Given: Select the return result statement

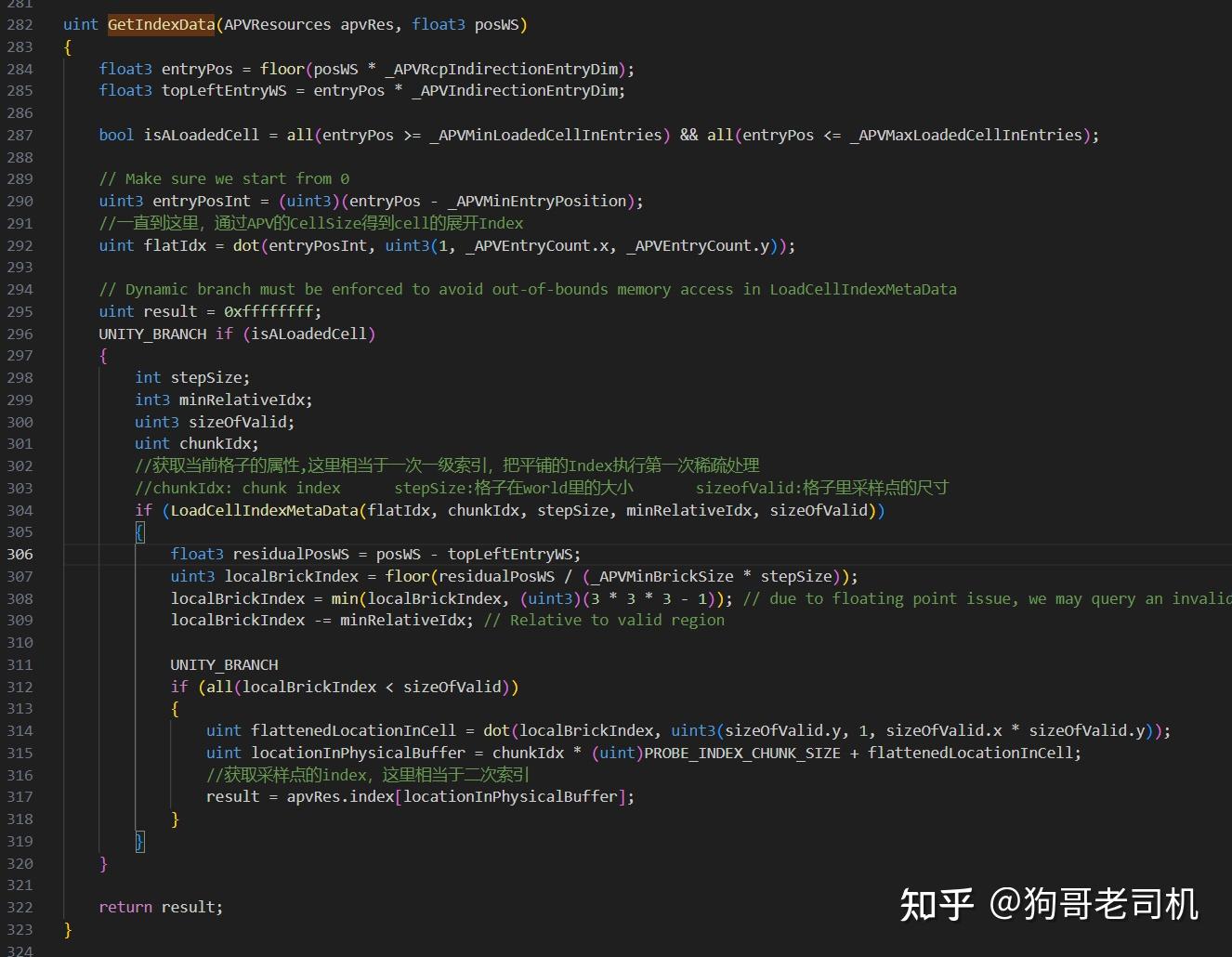Looking at the screenshot, I should [x=160, y=907].
